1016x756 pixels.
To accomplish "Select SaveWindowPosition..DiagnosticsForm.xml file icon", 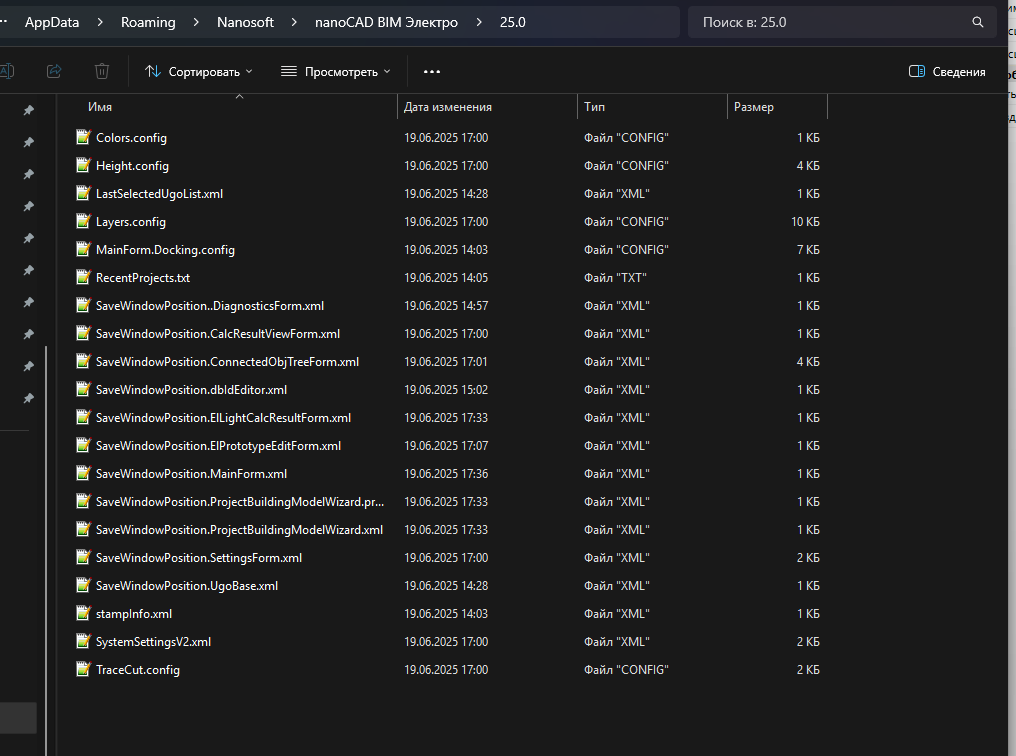I will pos(83,304).
